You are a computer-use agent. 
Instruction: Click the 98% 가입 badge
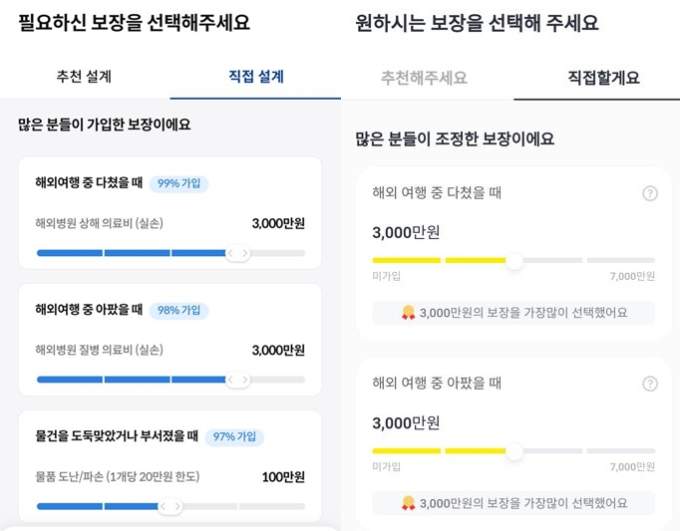tap(179, 310)
